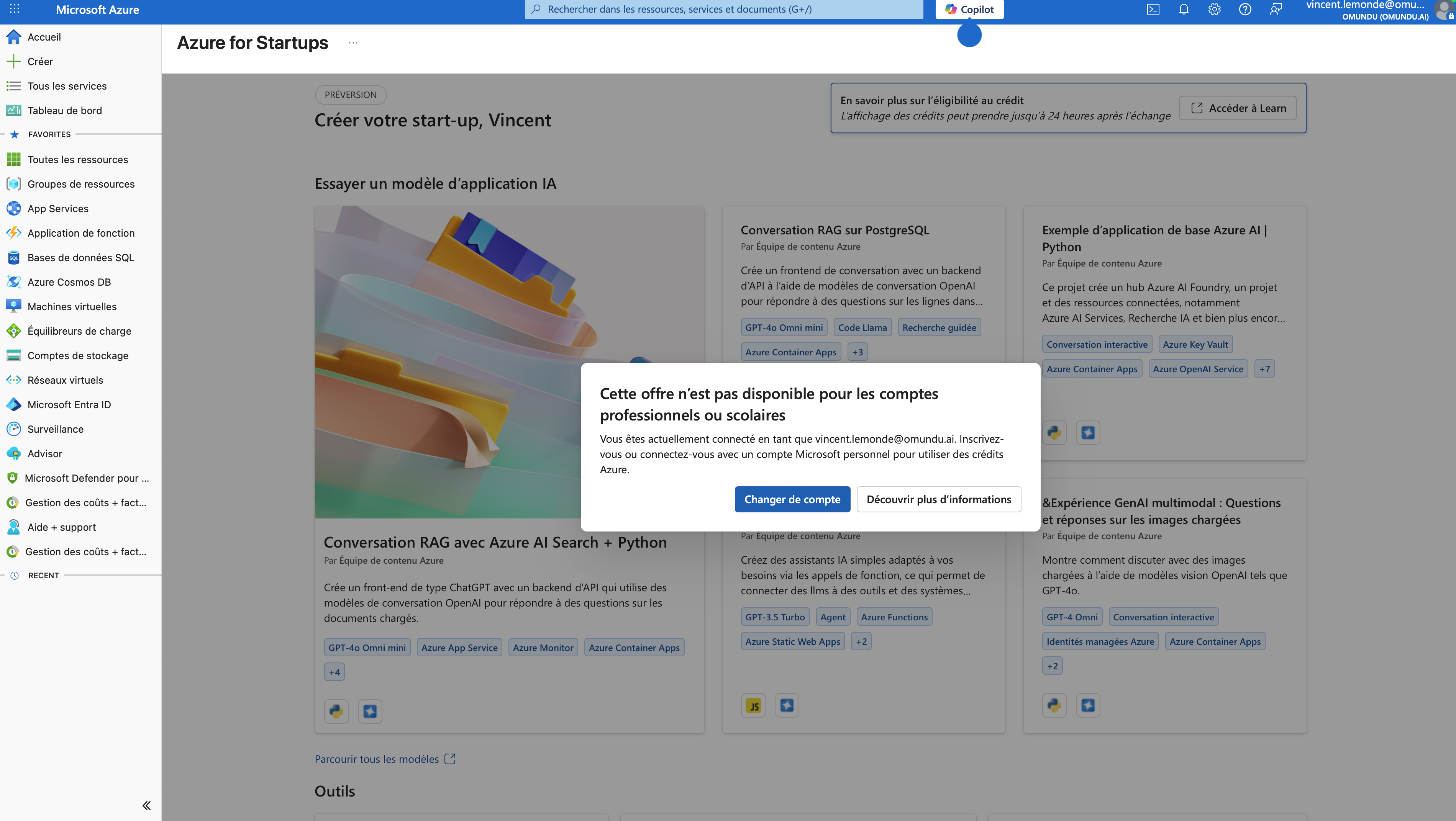The image size is (1456, 821).
Task: Click the Recherche guidée tag
Action: 940,327
